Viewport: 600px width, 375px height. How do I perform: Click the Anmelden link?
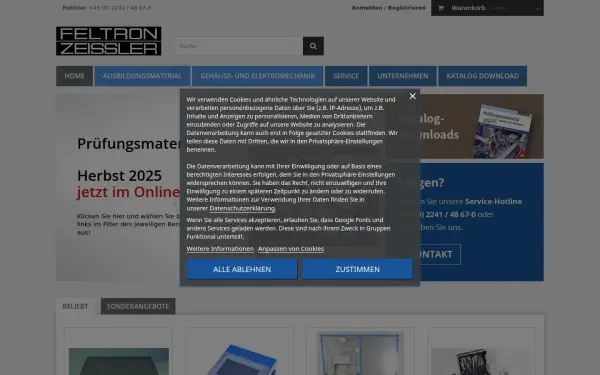point(367,8)
